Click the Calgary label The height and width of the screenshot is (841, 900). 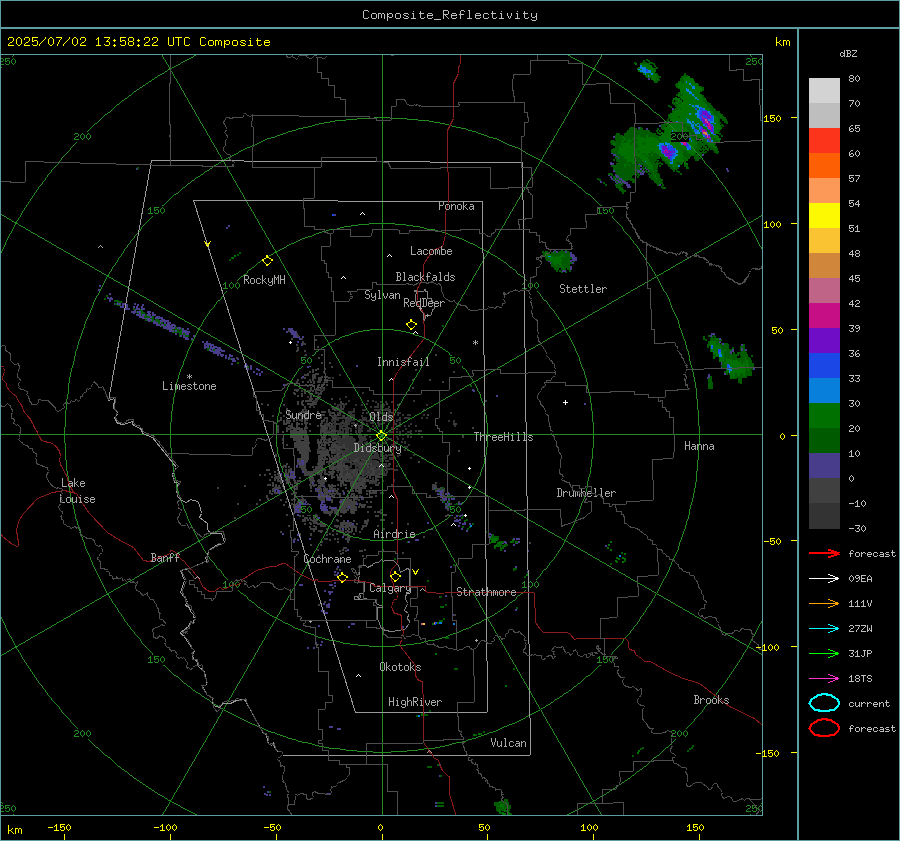pos(390,588)
